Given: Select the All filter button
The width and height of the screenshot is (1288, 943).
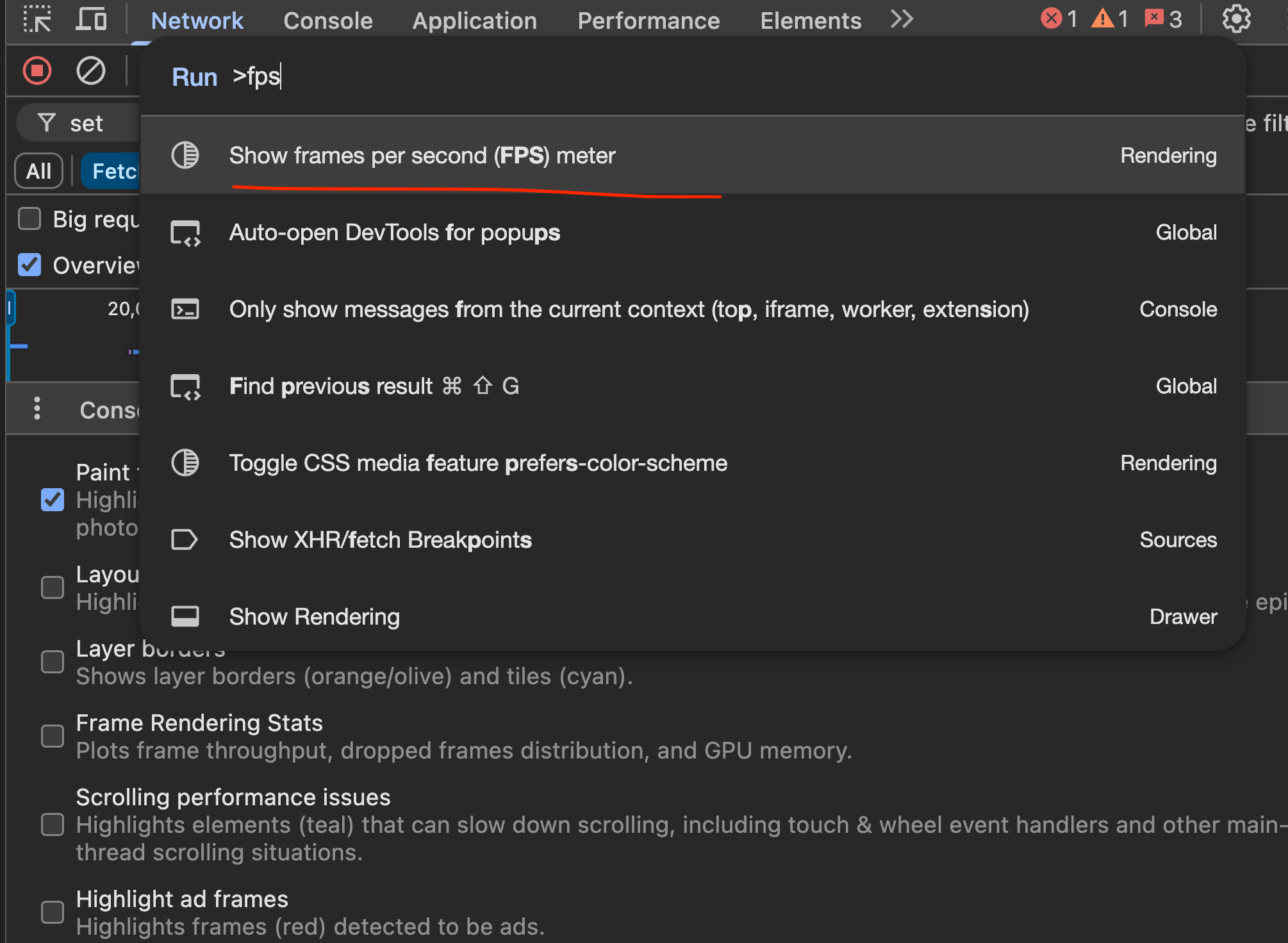Looking at the screenshot, I should point(38,171).
